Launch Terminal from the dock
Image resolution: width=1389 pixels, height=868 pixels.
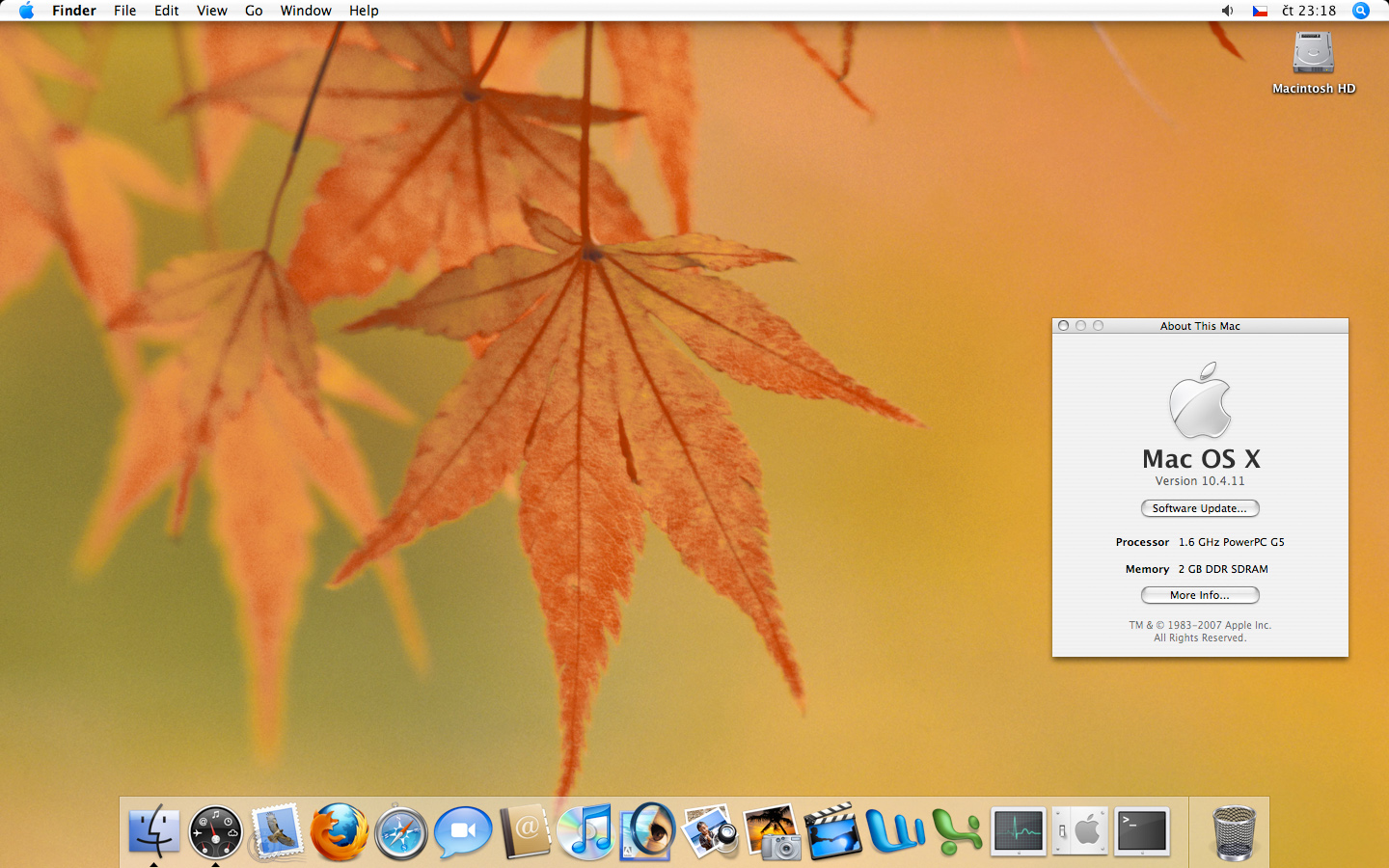tap(1142, 831)
